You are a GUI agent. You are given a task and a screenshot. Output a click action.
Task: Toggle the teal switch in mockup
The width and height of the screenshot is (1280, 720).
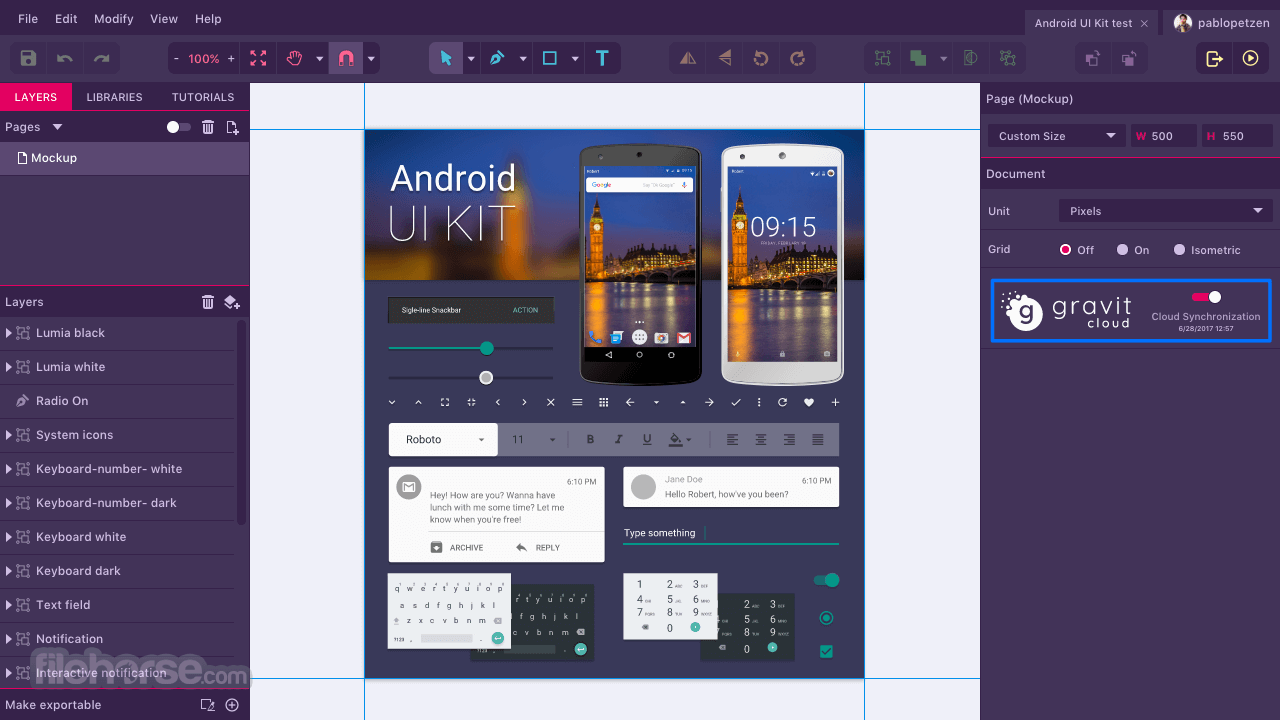[x=827, y=580]
